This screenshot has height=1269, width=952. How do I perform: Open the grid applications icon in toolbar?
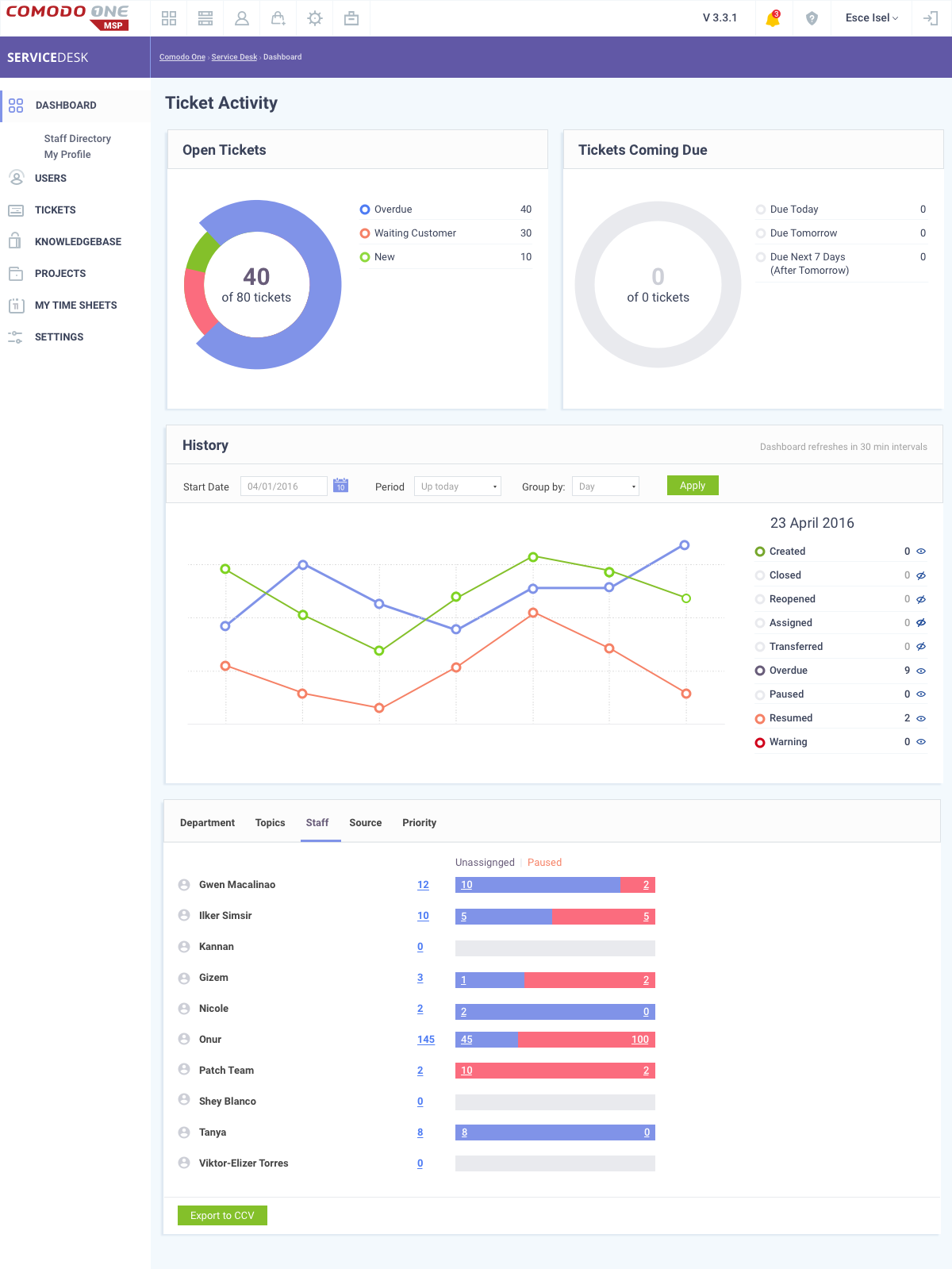click(169, 18)
